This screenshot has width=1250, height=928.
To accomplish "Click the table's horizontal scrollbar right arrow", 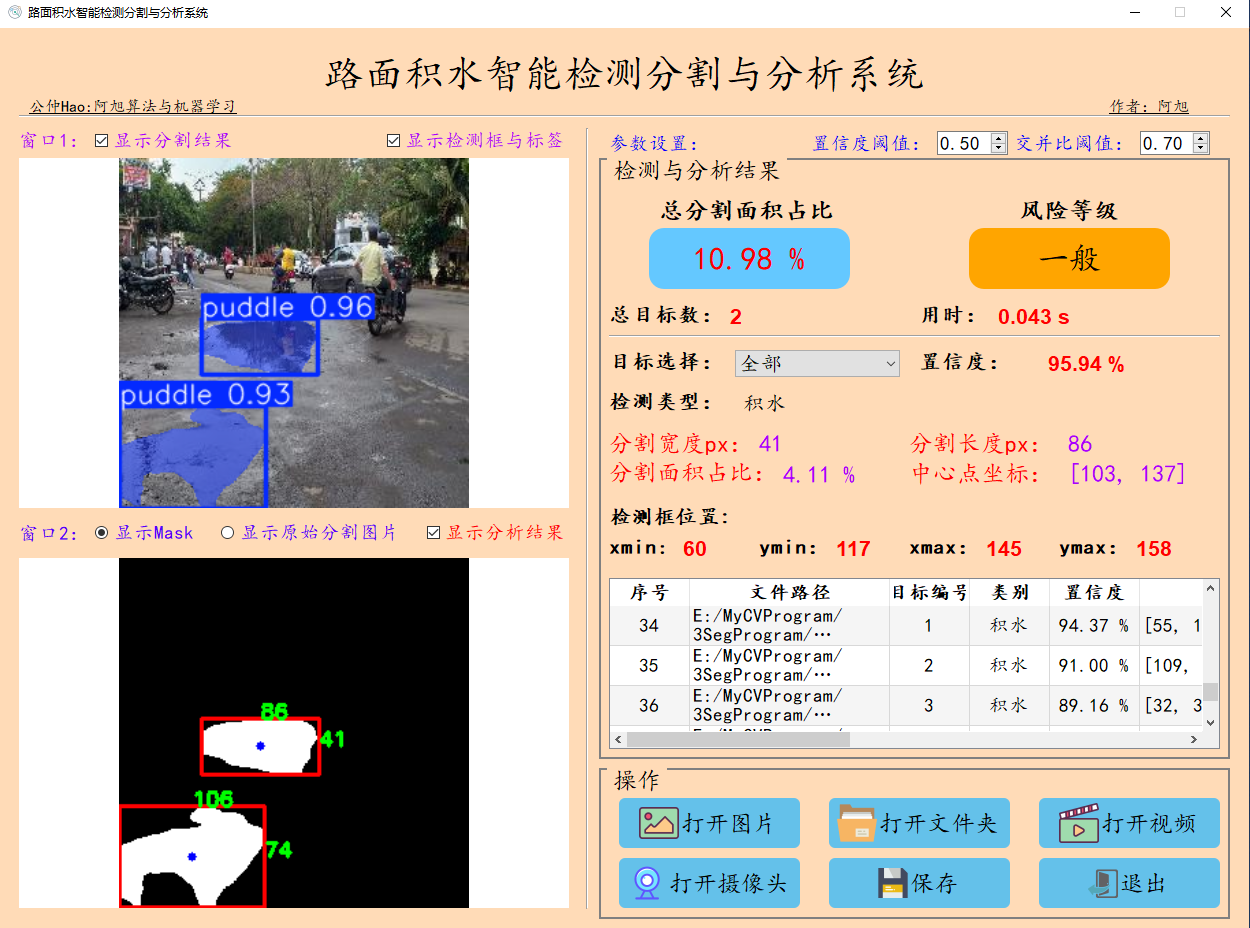I will (x=1194, y=739).
